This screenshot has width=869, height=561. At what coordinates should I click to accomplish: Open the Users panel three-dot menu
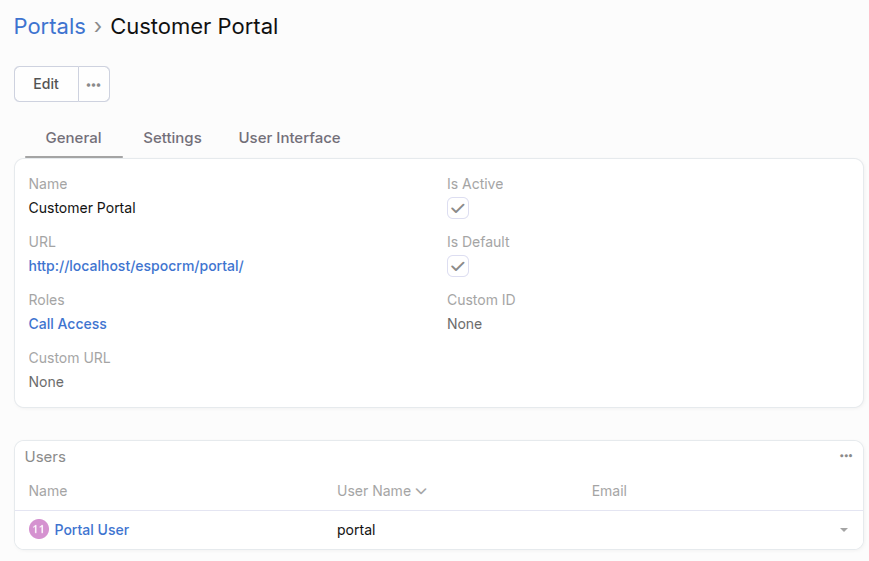pos(846,456)
